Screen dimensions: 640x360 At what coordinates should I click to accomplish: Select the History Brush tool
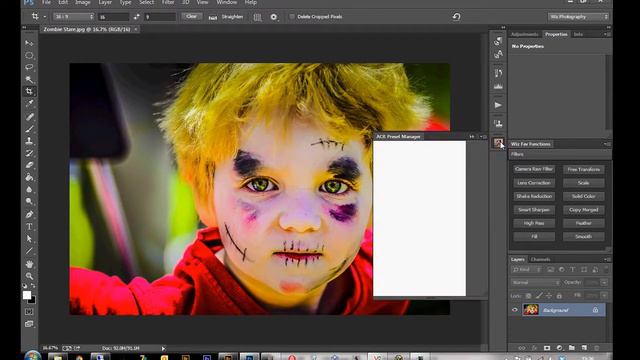tap(29, 153)
